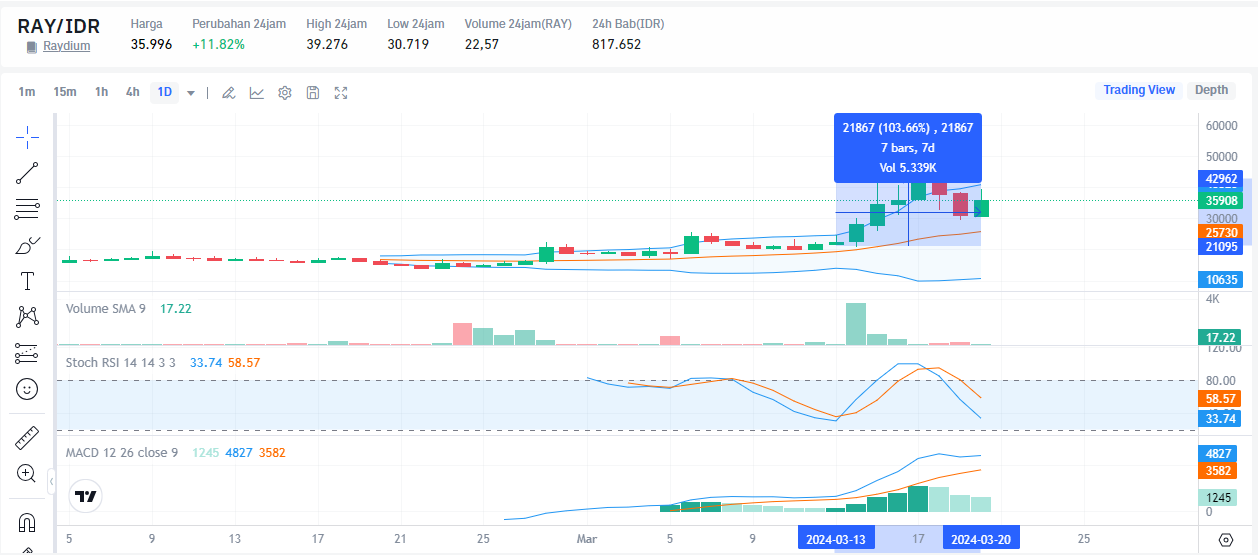Select the crosshair cursor tool

[x=27, y=136]
